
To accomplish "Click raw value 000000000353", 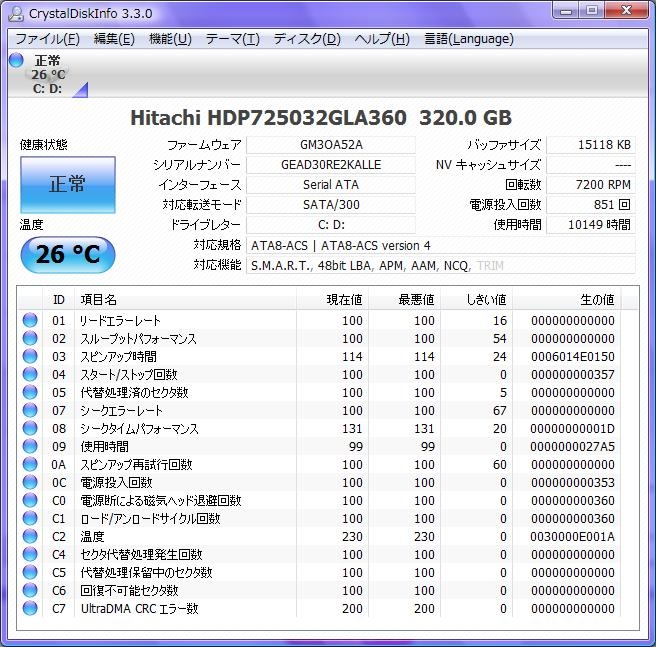I will [x=573, y=483].
